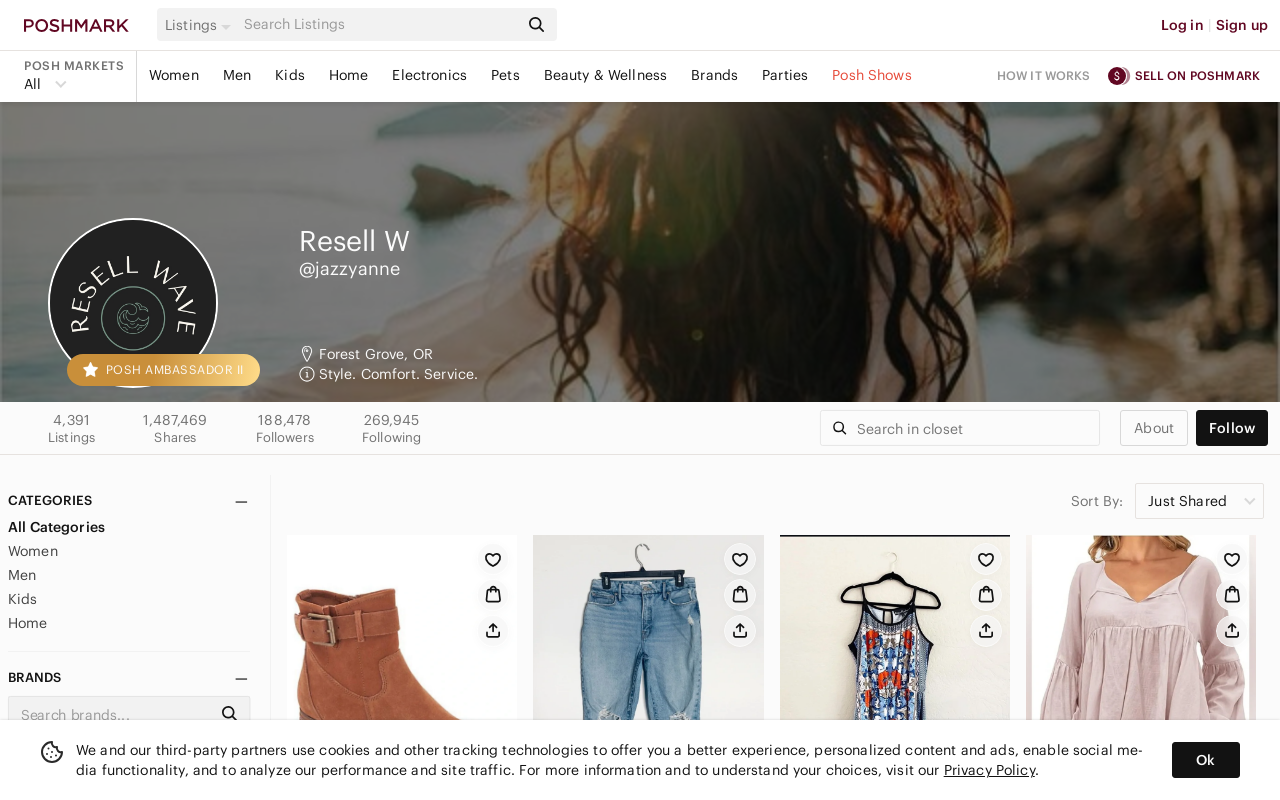Add the printed tank top to bundle
The image size is (1280, 800).
(x=986, y=595)
